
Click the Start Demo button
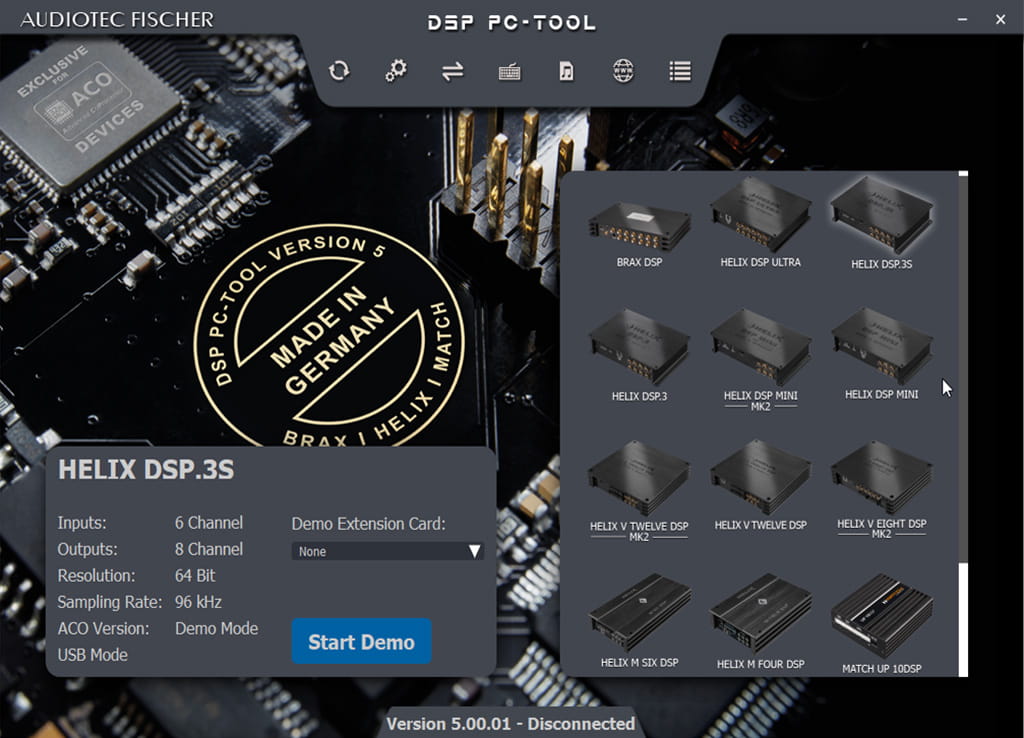click(361, 641)
